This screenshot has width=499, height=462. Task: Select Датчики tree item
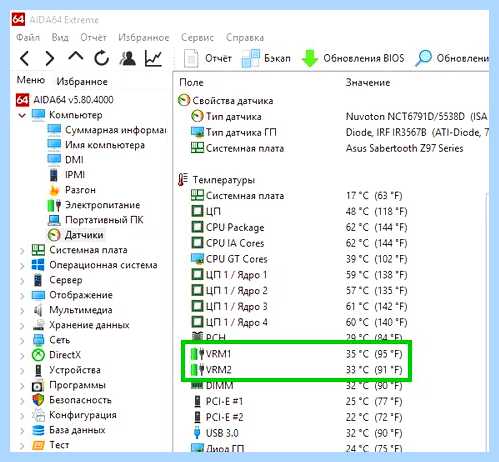click(x=76, y=235)
